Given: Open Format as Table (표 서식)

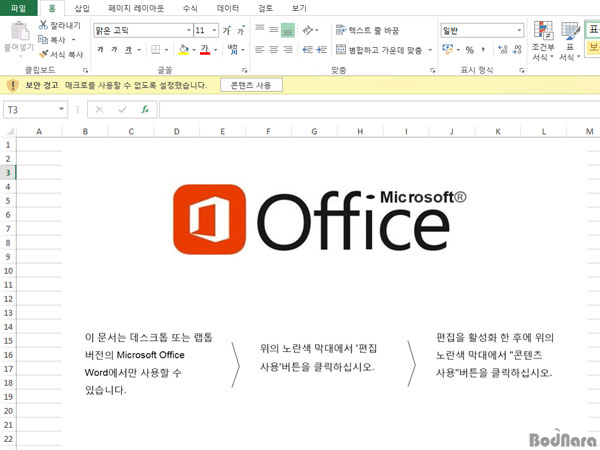Looking at the screenshot, I should 570,41.
